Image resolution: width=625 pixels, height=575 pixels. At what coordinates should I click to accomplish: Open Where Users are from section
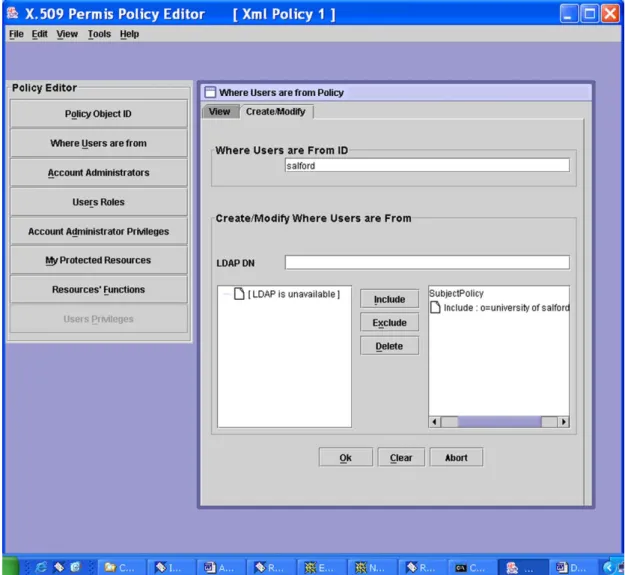coord(98,143)
